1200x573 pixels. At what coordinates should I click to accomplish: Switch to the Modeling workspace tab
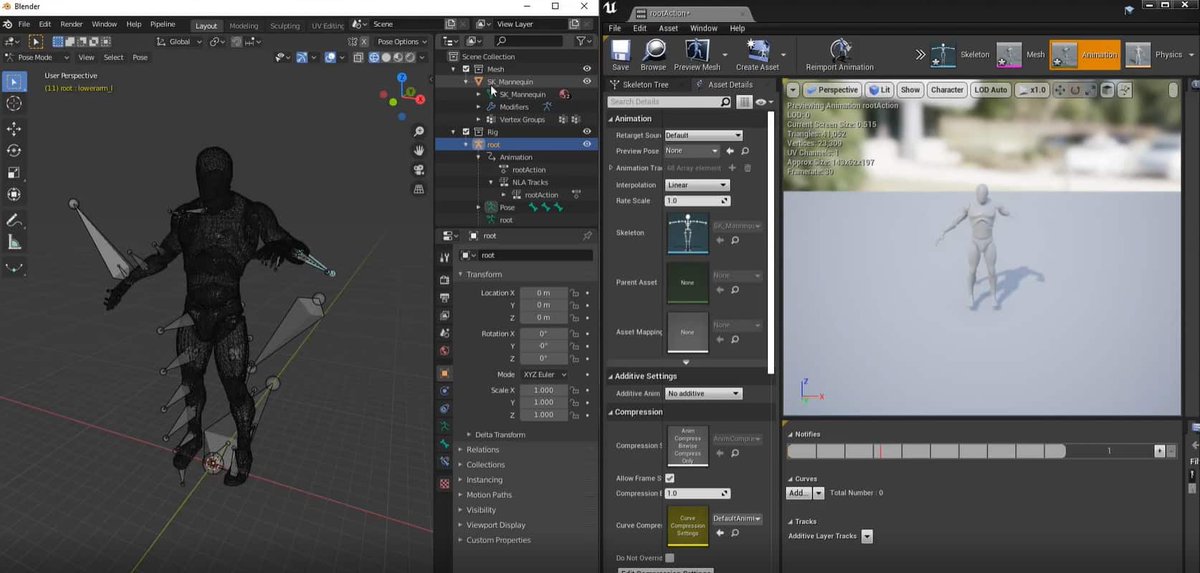(243, 25)
